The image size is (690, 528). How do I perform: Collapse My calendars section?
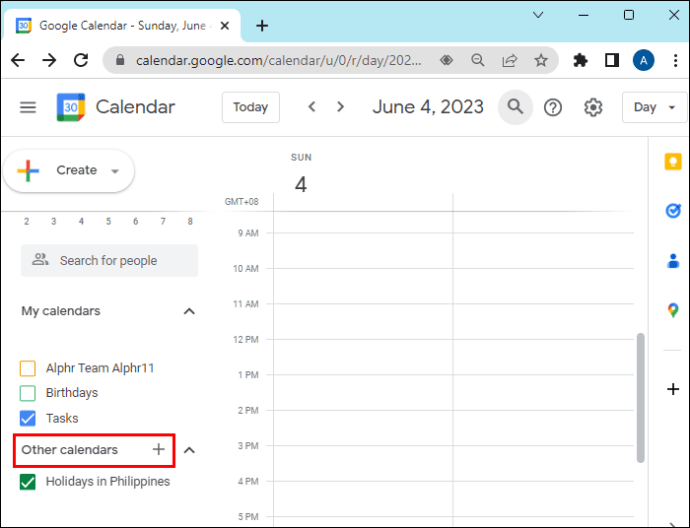point(189,311)
